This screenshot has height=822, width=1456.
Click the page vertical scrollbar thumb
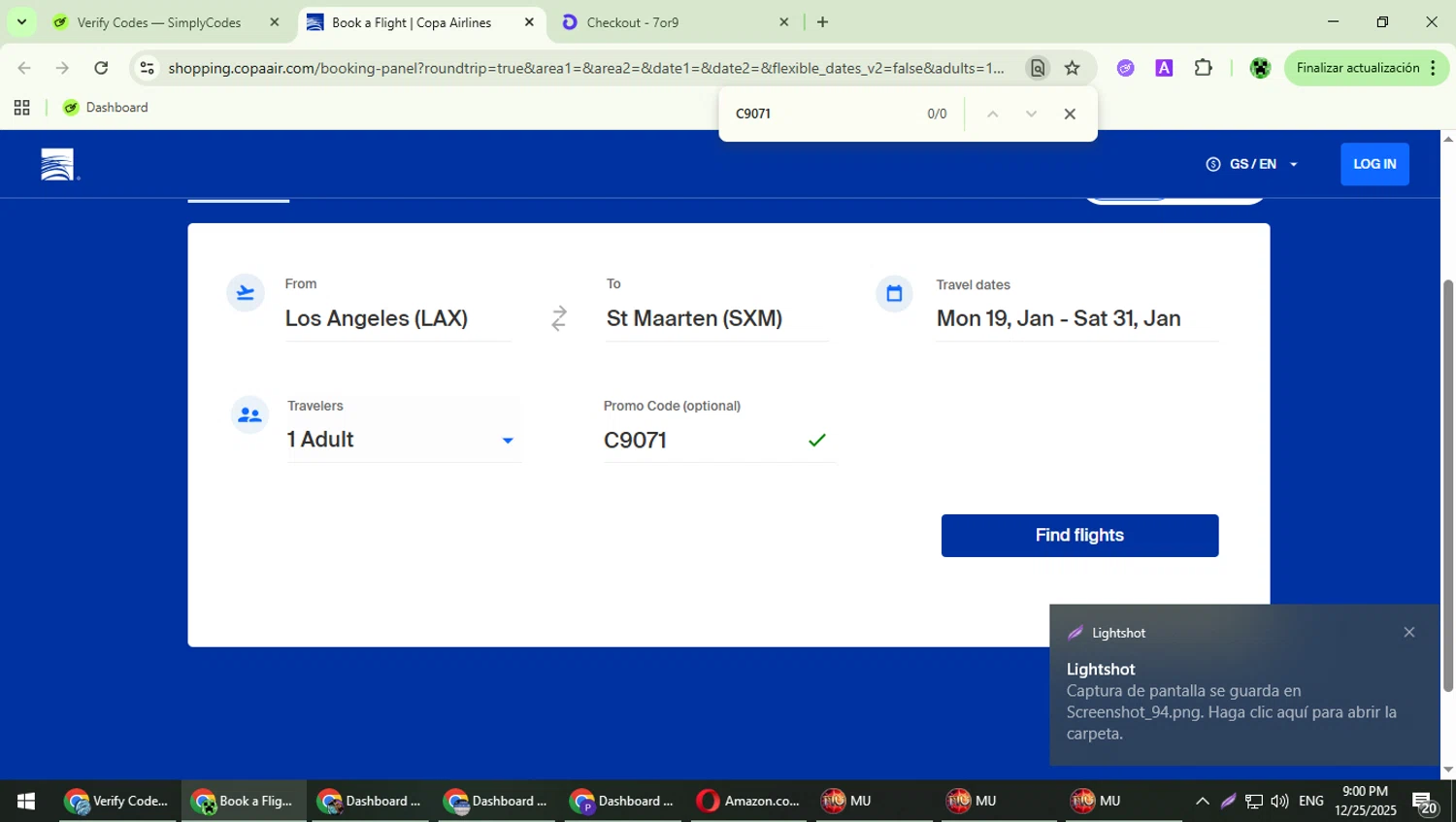pyautogui.click(x=1448, y=485)
